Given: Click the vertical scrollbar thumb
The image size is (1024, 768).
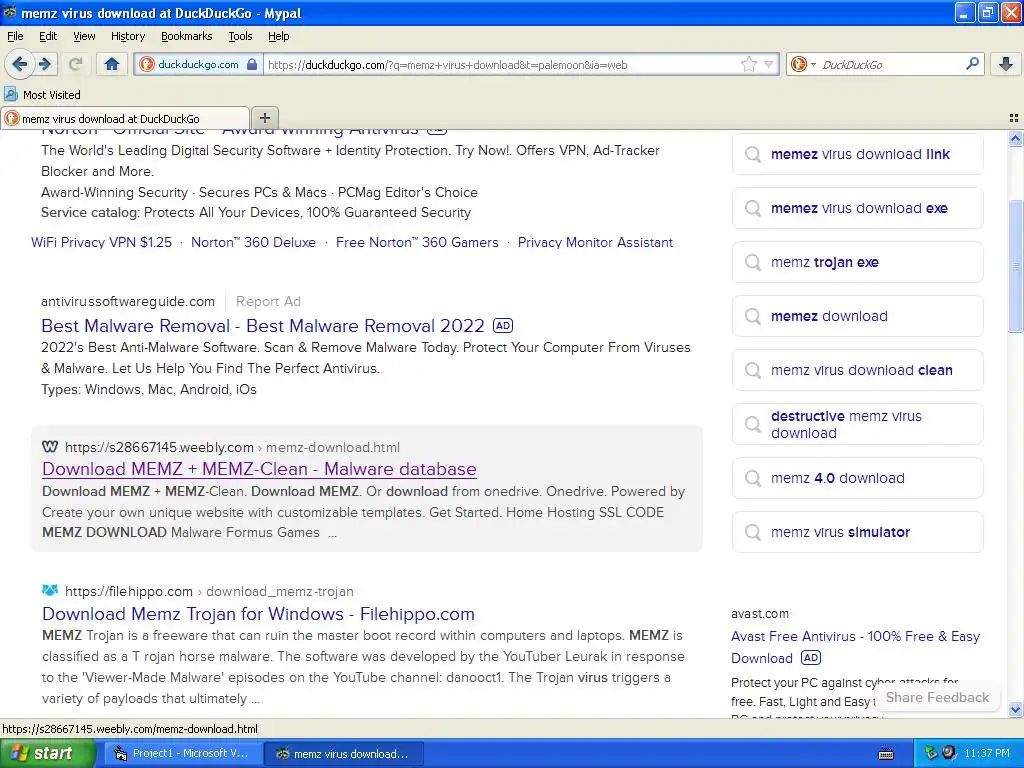Looking at the screenshot, I should [1015, 266].
